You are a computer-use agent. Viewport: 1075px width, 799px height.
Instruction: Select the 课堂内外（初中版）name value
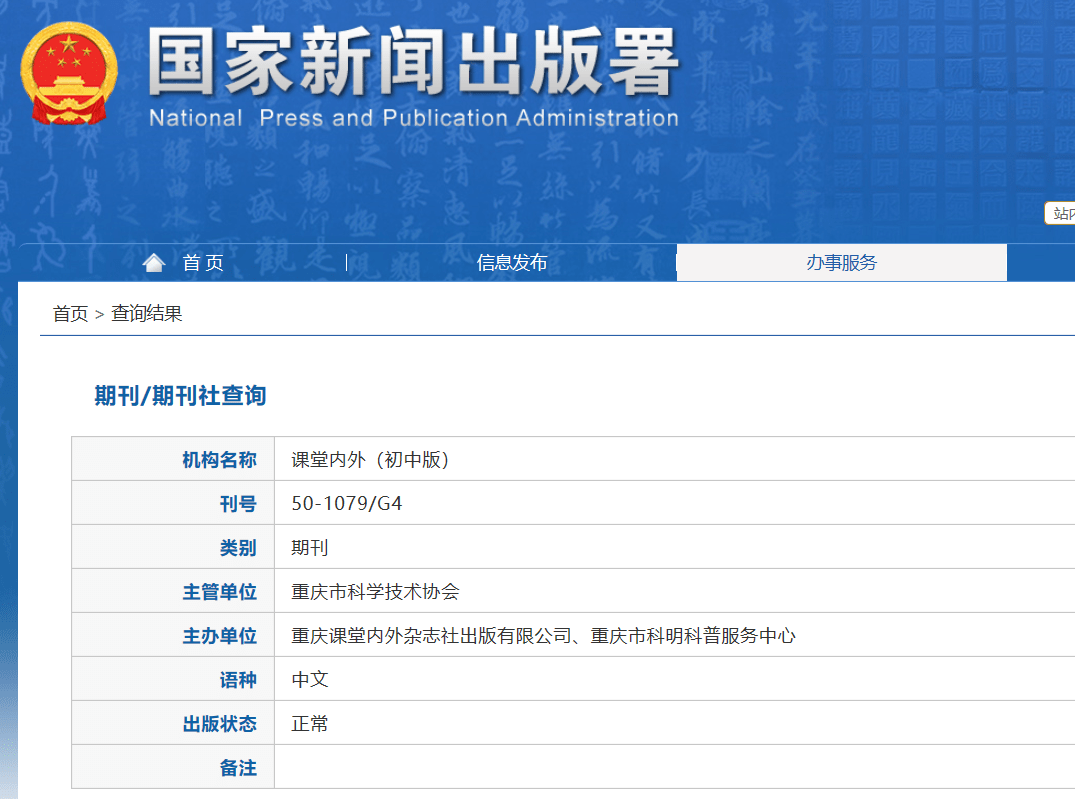tap(370, 460)
